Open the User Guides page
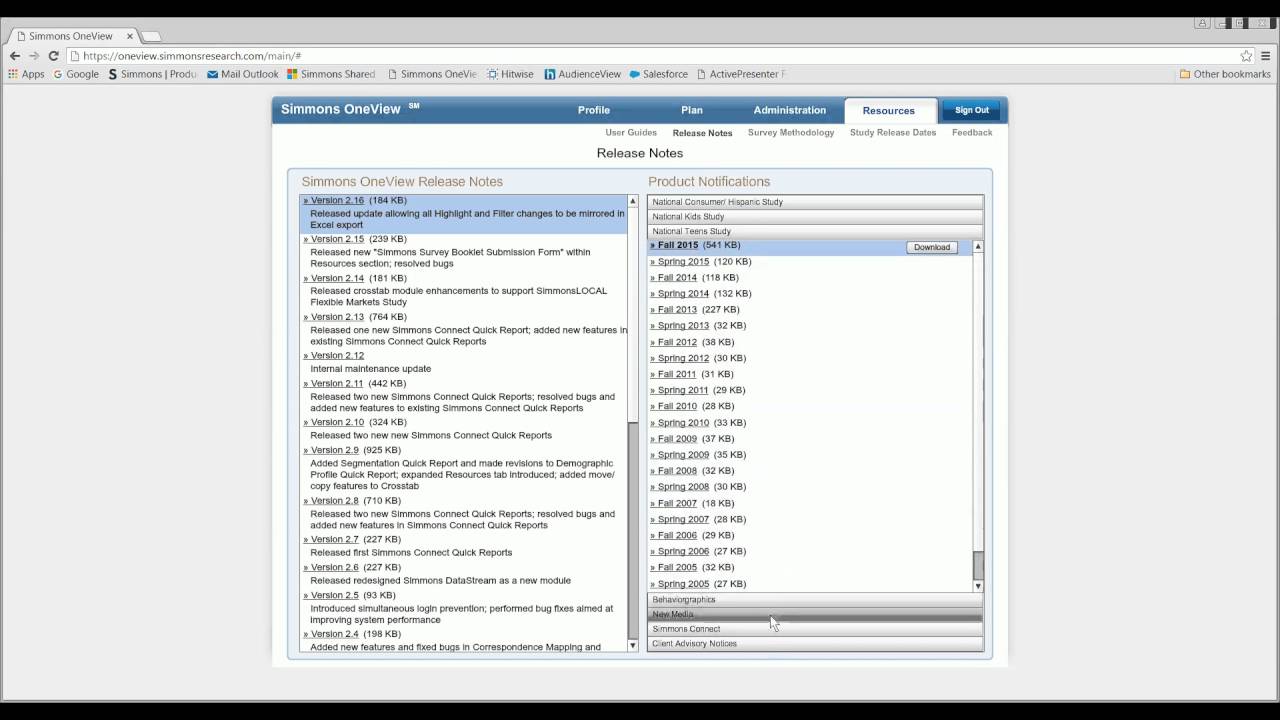 pyautogui.click(x=631, y=132)
